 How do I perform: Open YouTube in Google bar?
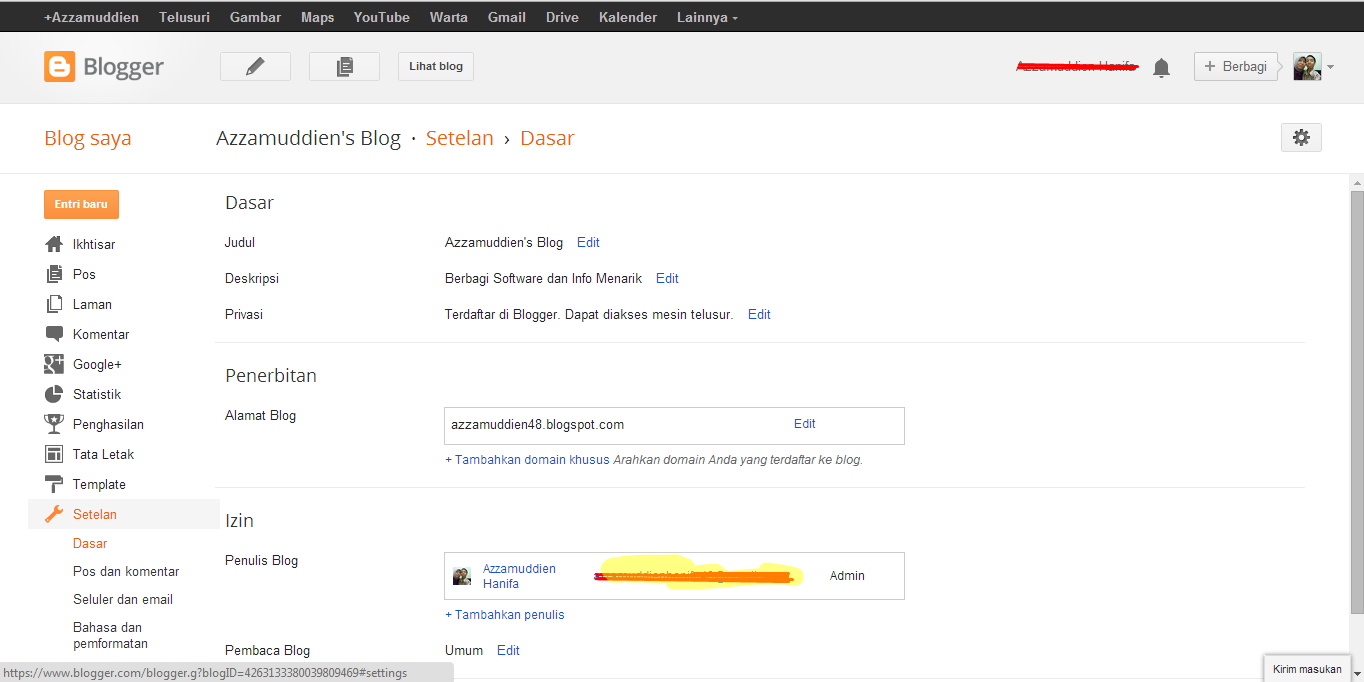(x=382, y=17)
